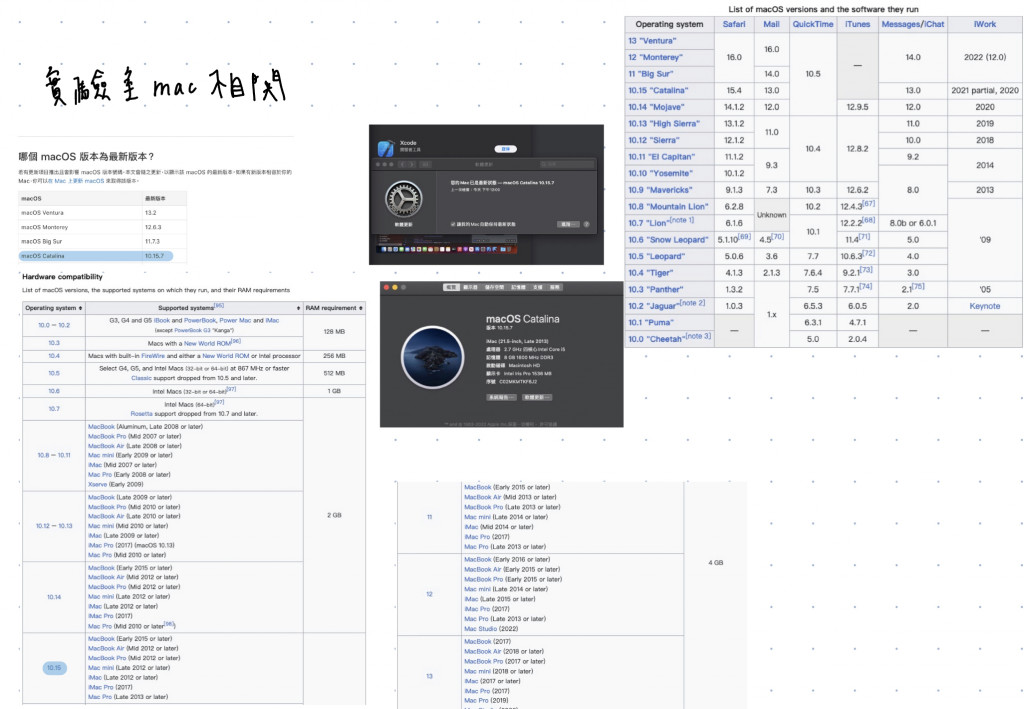Click the help question mark in Software Update
The image size is (1024, 709).
(x=586, y=224)
